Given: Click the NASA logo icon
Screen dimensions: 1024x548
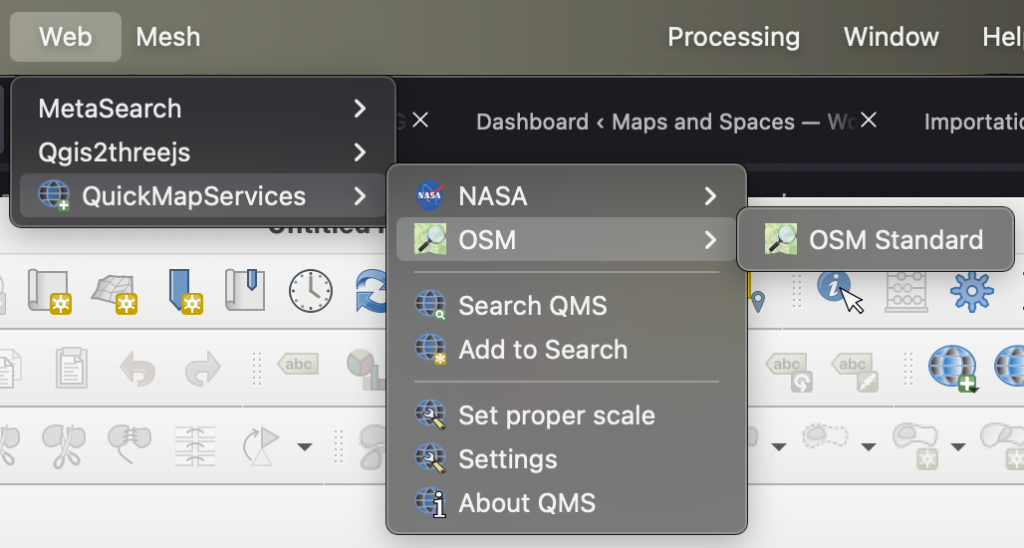Looking at the screenshot, I should (x=430, y=195).
